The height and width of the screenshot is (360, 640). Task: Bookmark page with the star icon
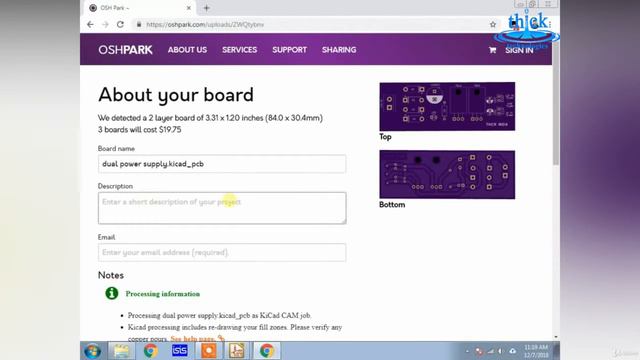pyautogui.click(x=493, y=24)
